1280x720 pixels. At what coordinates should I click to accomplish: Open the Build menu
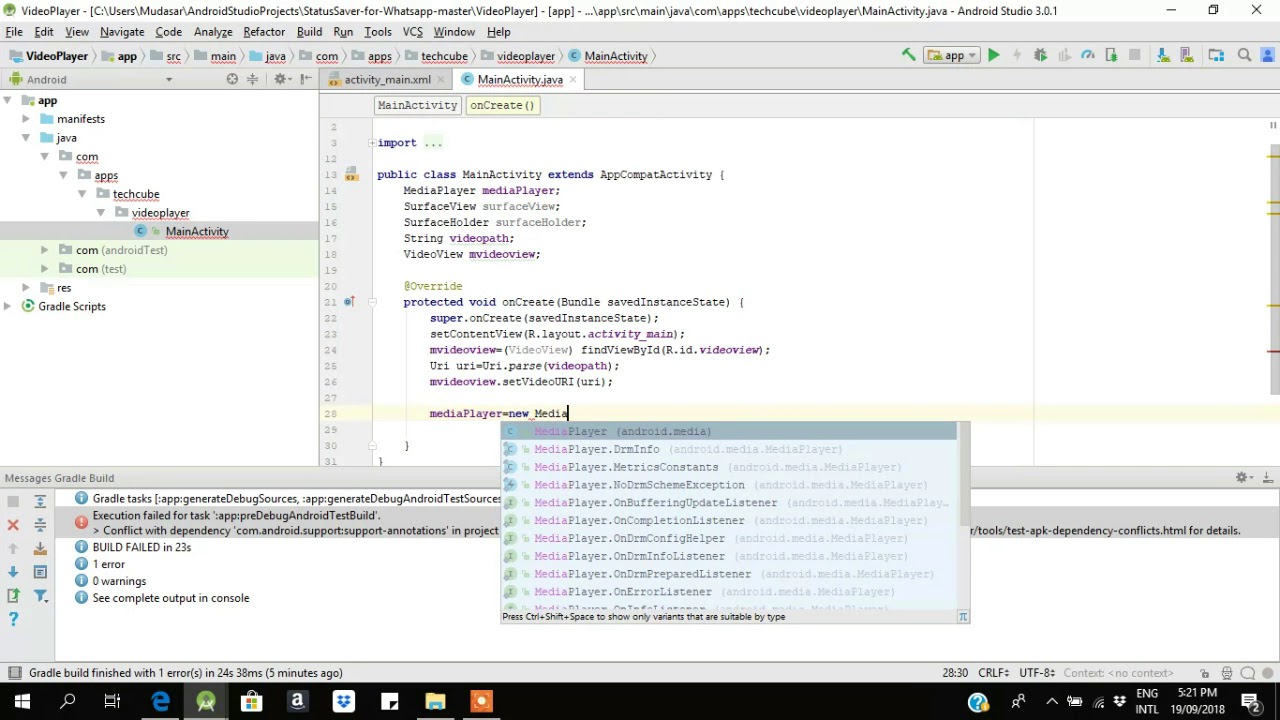[309, 32]
